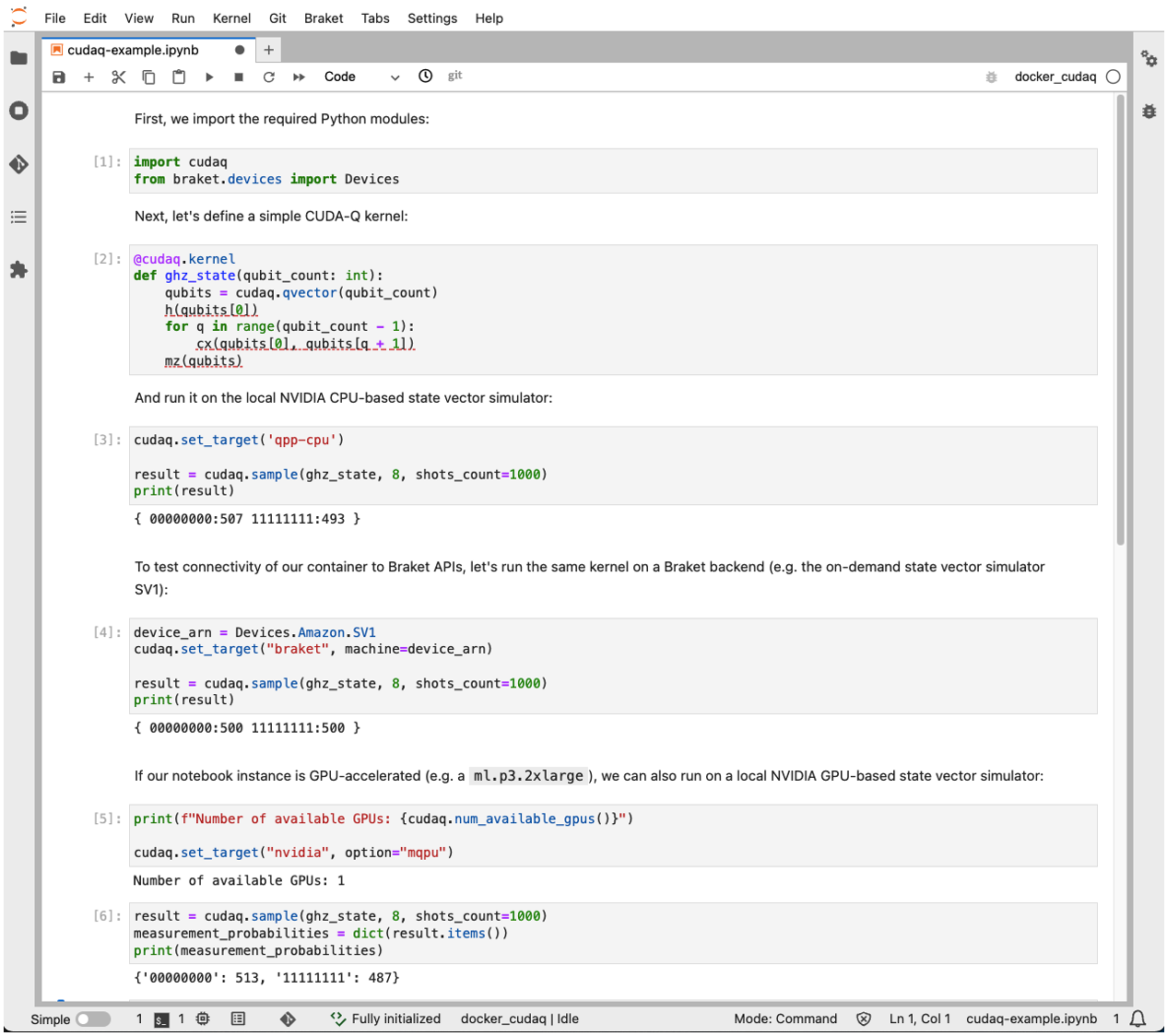Image resolution: width=1167 pixels, height=1036 pixels.
Task: Open the Kernel menu
Action: pyautogui.click(x=231, y=18)
